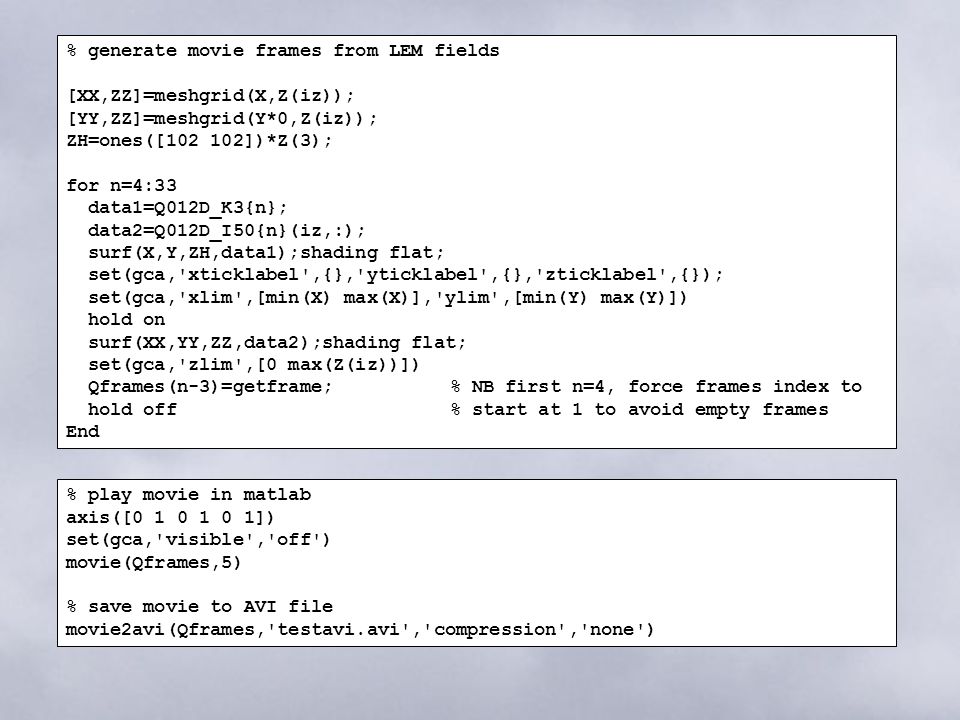960x720 pixels.
Task: Click the data1=Q012D_K3{n} line
Action: click(187, 208)
